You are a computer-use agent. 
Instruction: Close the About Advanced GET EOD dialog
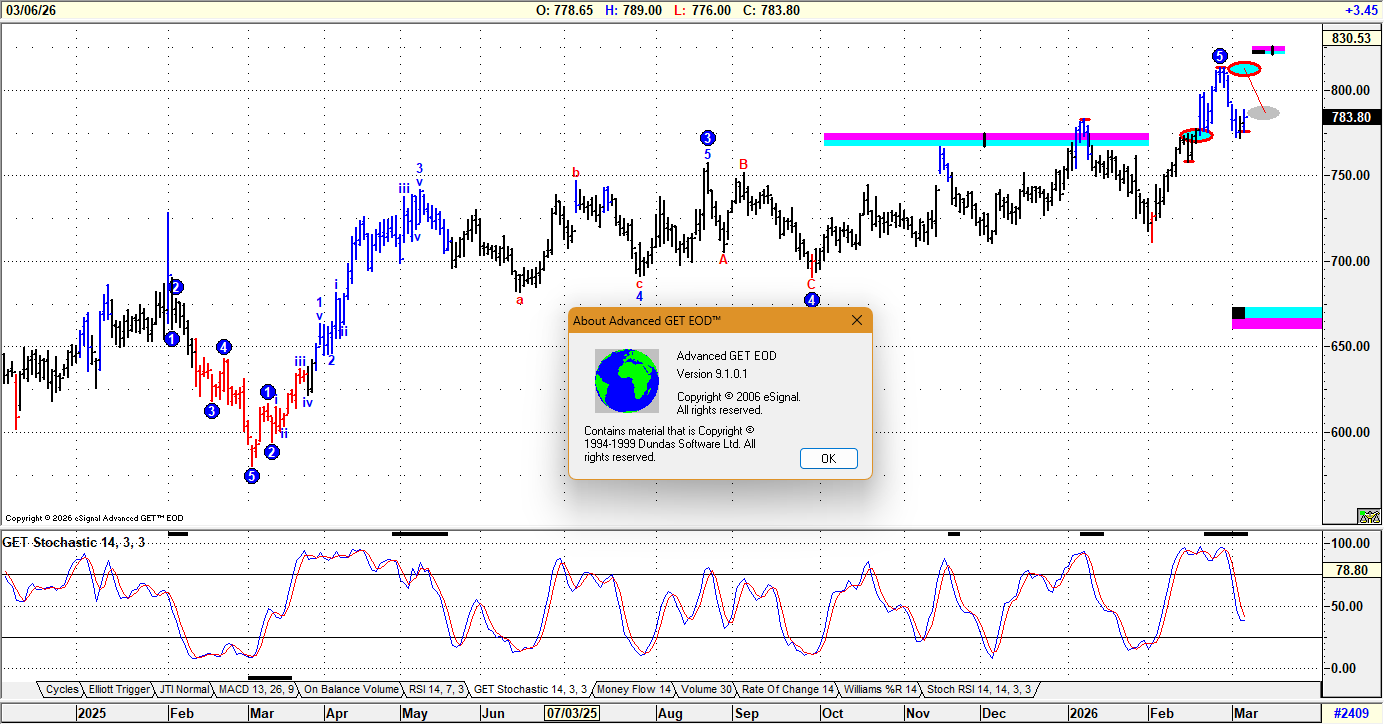click(856, 321)
